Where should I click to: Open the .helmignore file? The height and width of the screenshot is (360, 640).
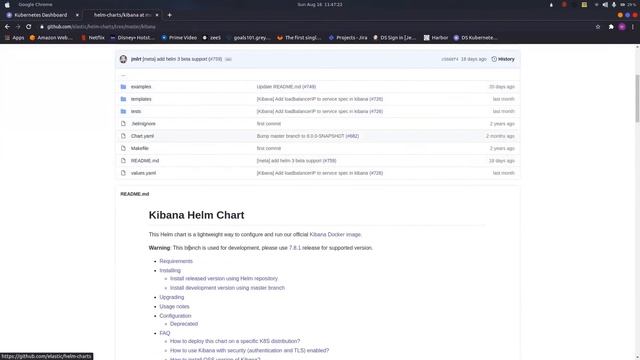click(x=143, y=124)
